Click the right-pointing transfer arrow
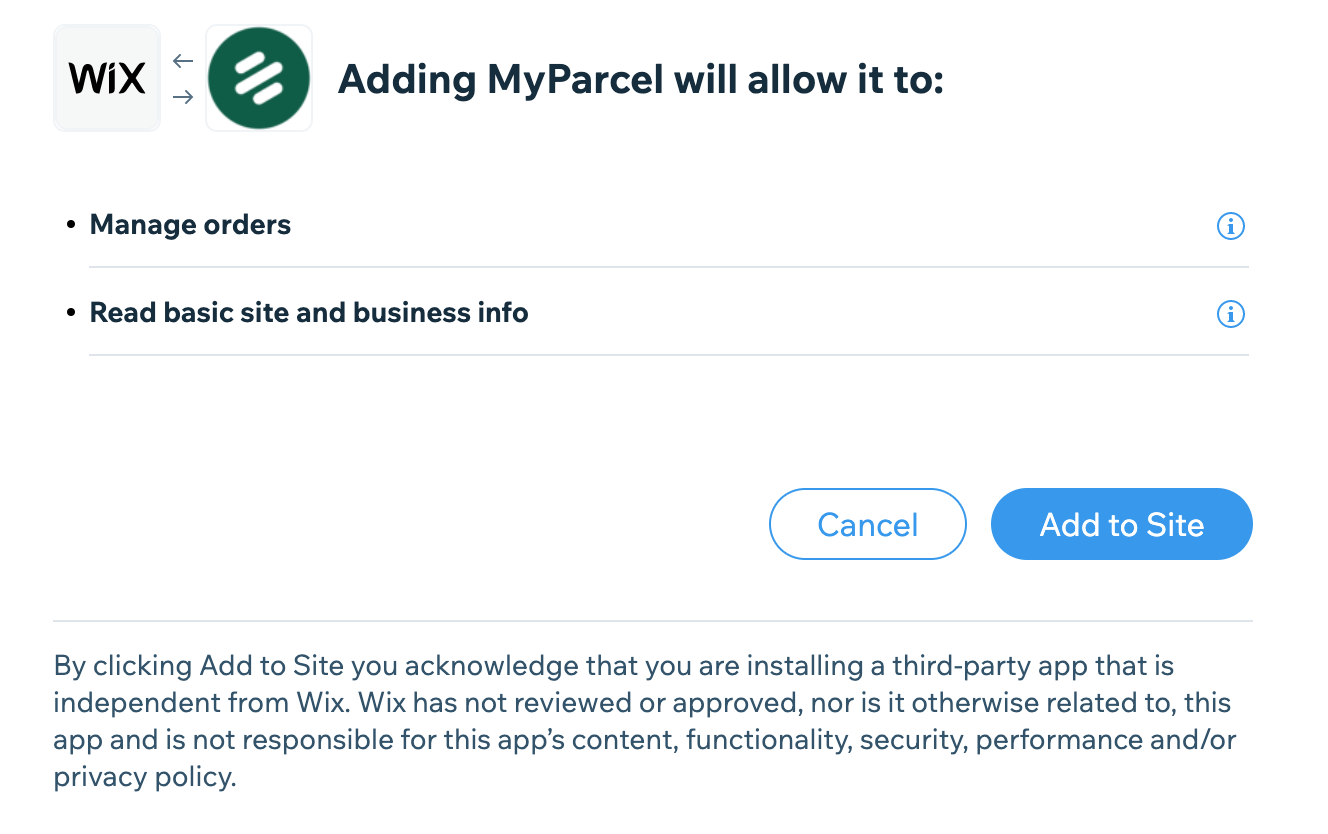 click(183, 95)
